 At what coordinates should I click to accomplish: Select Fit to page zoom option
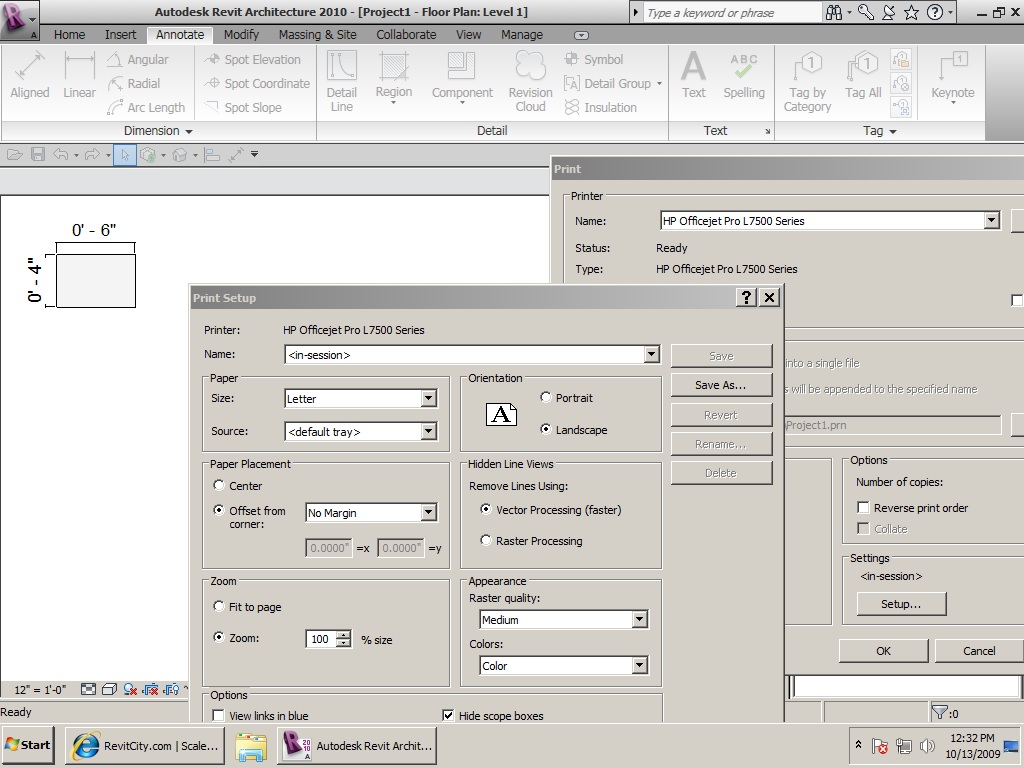pos(219,607)
